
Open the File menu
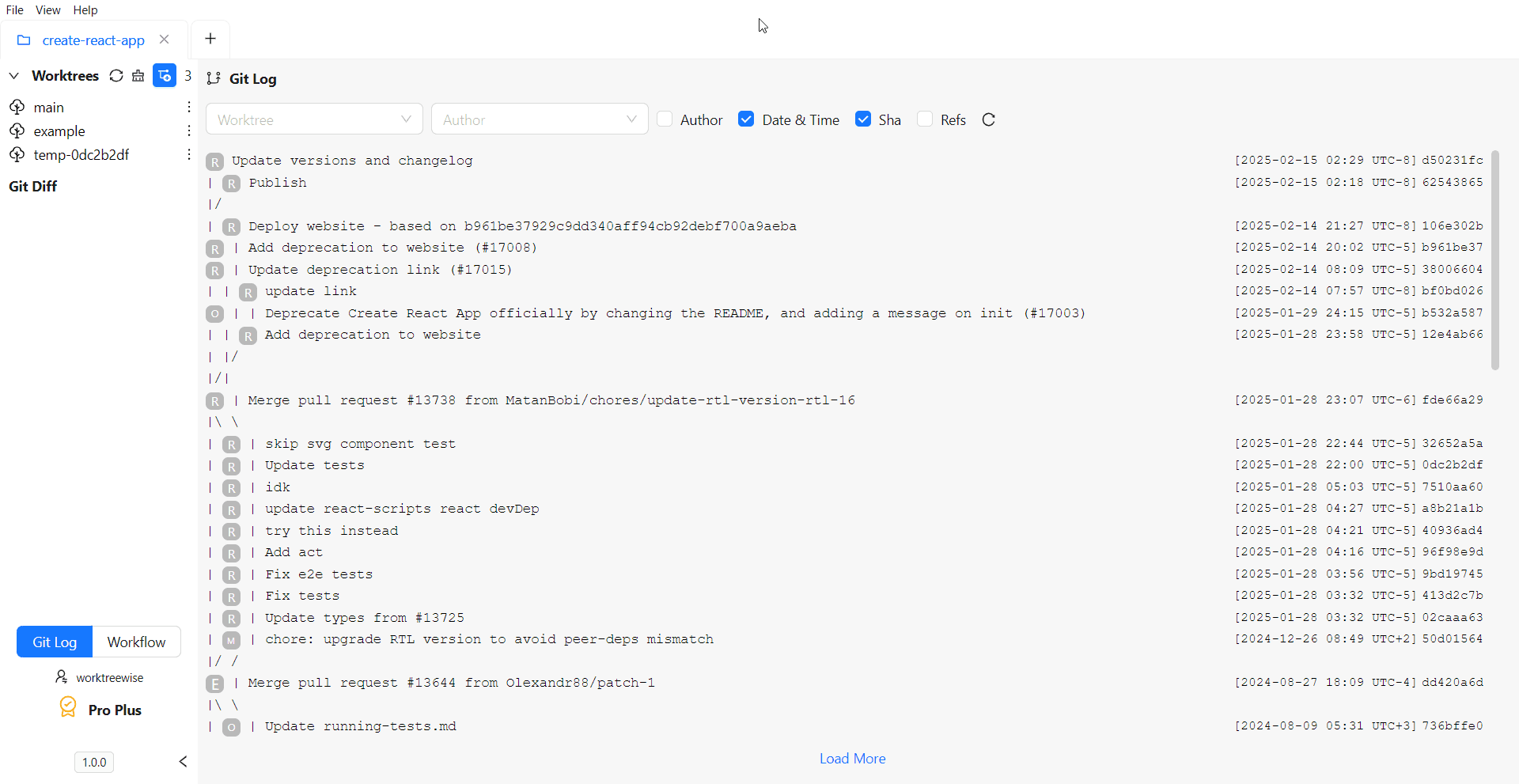pyautogui.click(x=14, y=9)
